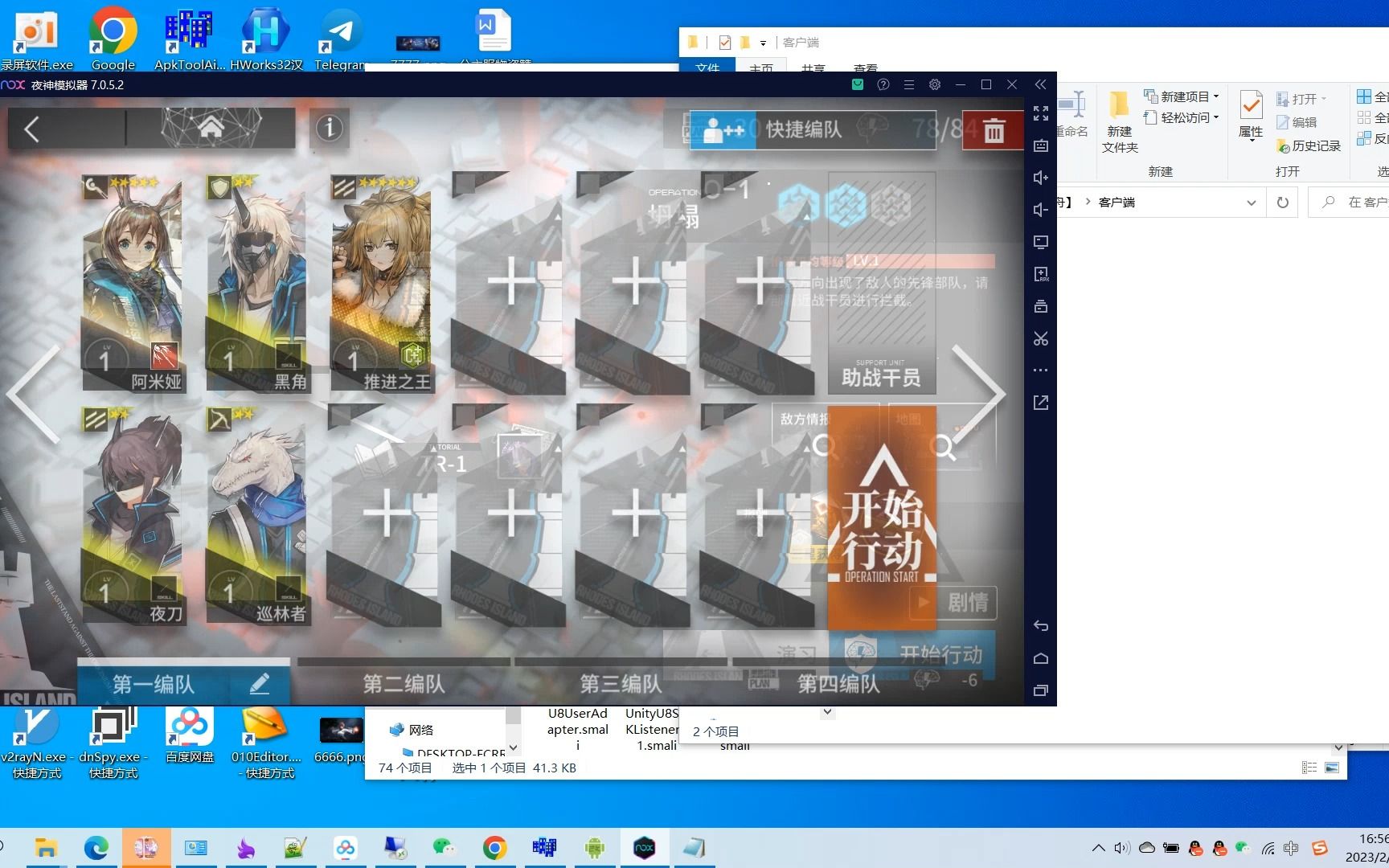Viewport: 1389px width, 868px height.
Task: Click Nox Android back button
Action: click(x=1041, y=625)
